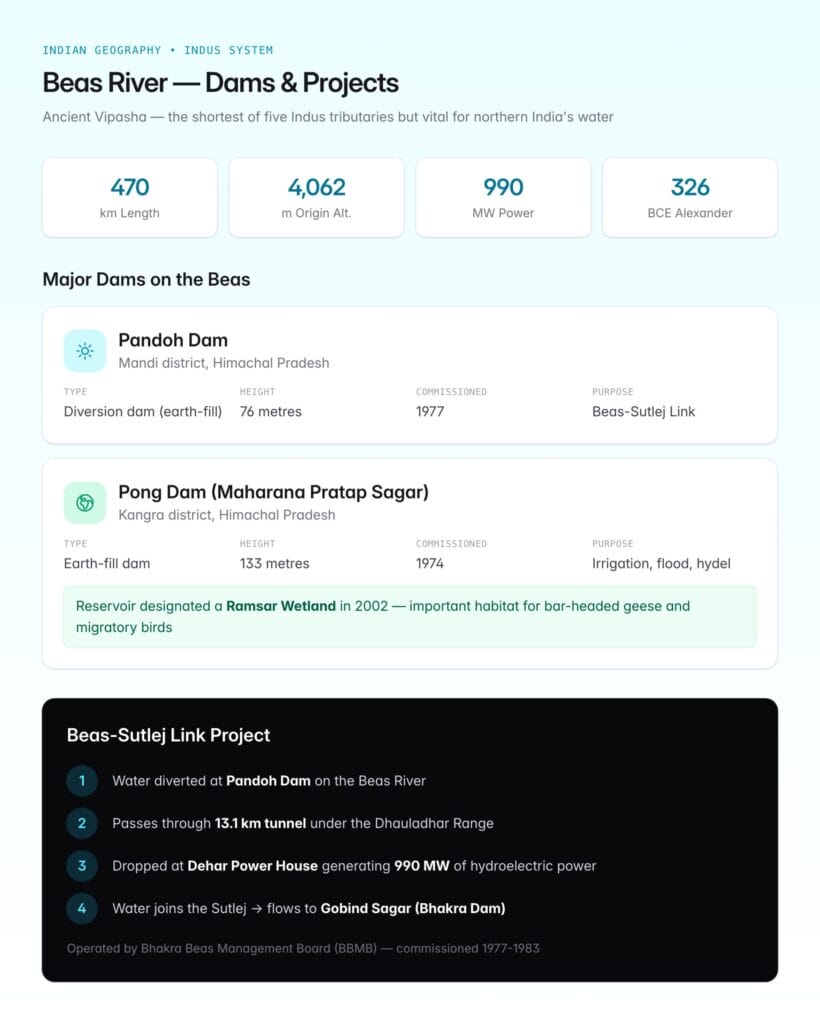
Task: Select step 2 circle badge
Action: tap(82, 824)
